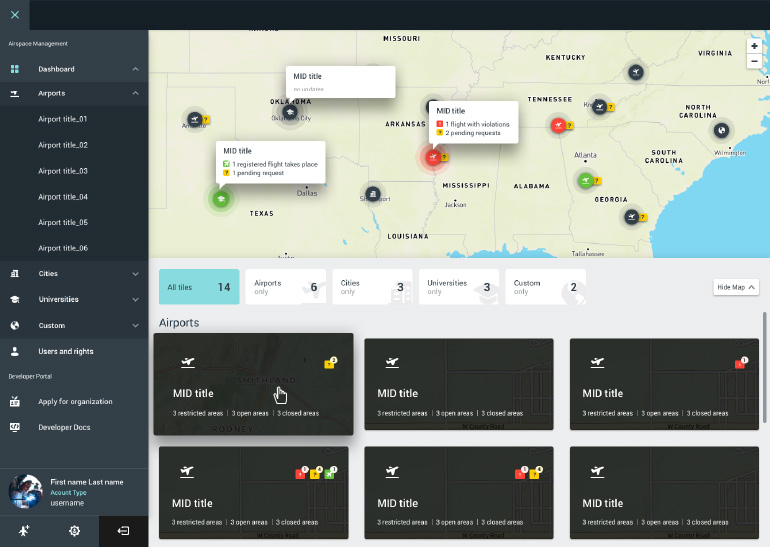This screenshot has width=770, height=547.
Task: Click the logout icon in bottom bar
Action: coord(123,531)
